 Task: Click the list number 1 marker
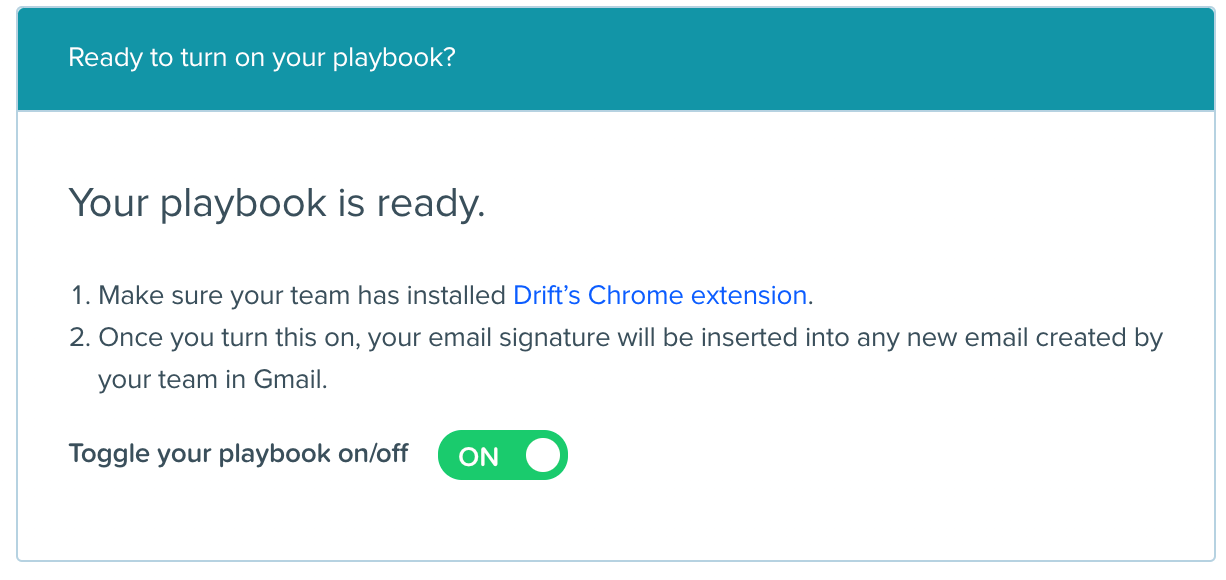click(80, 295)
